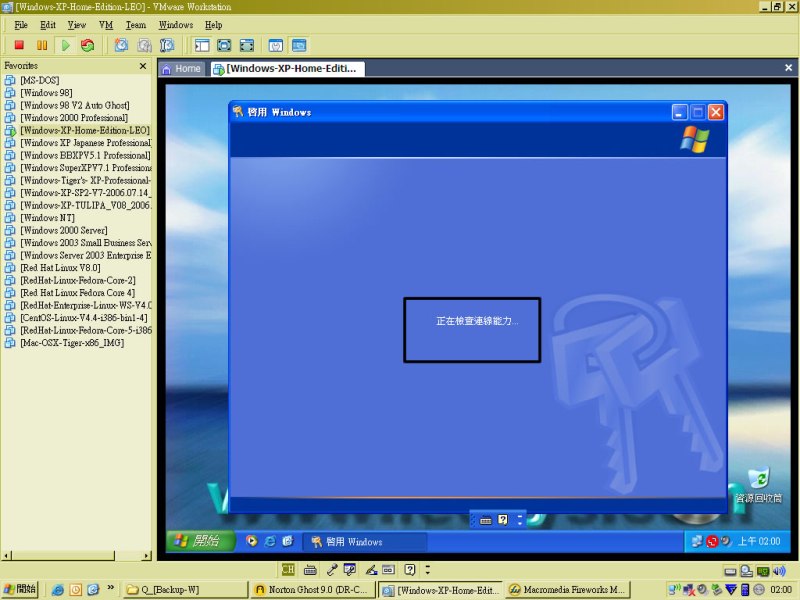Toggle the sidebar view toolbar icon

coord(202,45)
